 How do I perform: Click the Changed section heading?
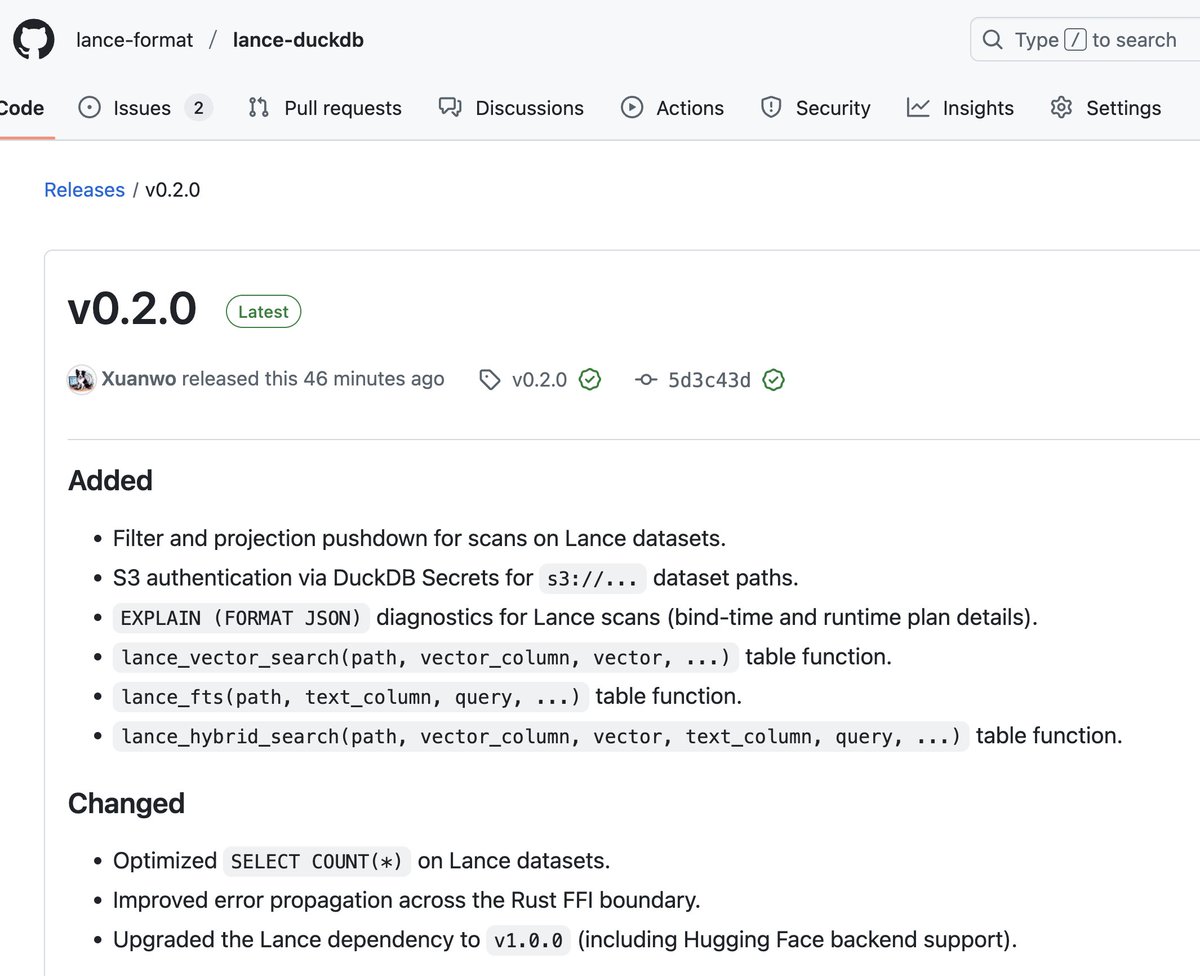pos(126,803)
